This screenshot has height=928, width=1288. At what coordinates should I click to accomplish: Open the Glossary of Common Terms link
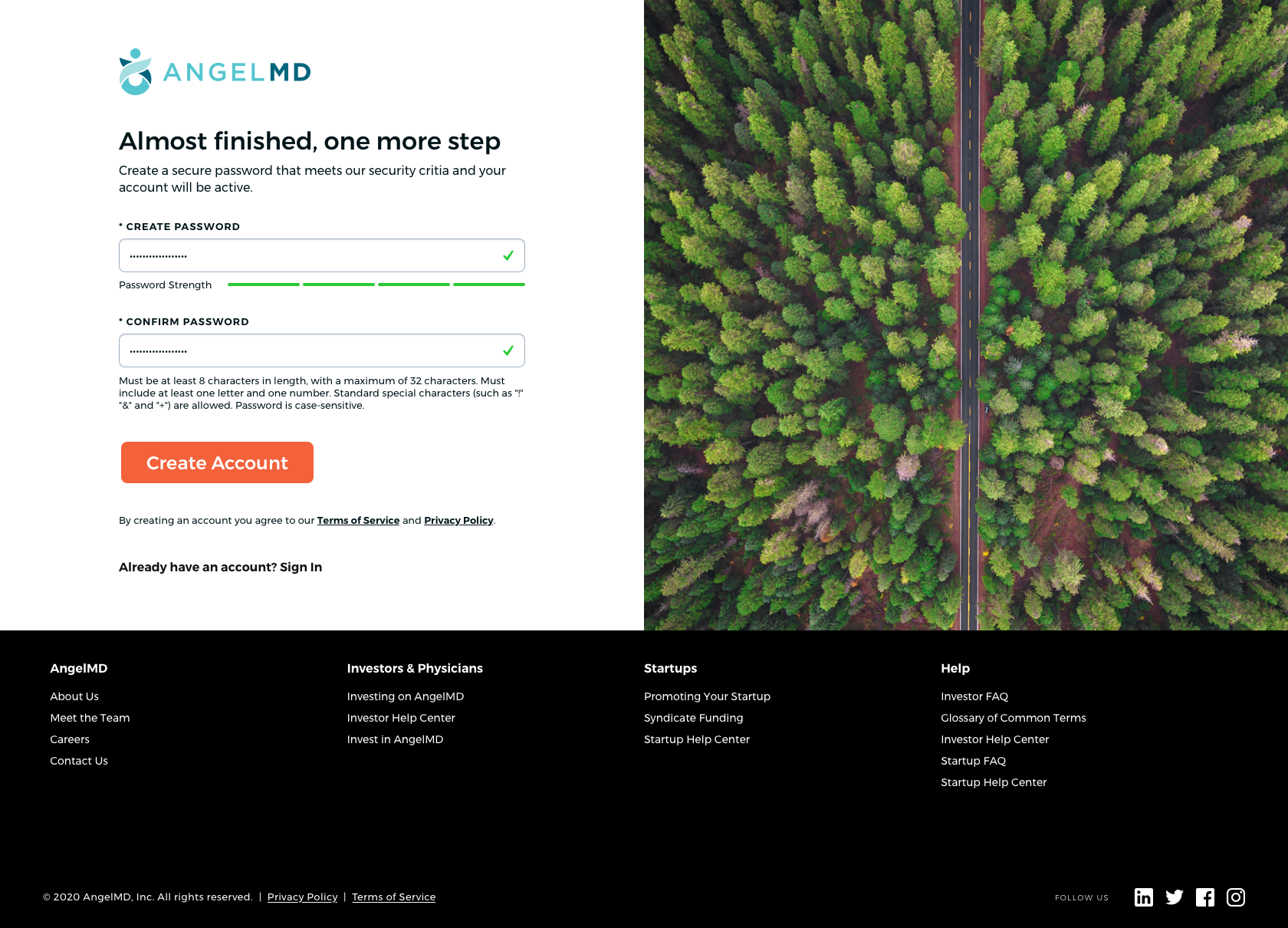pos(1013,717)
